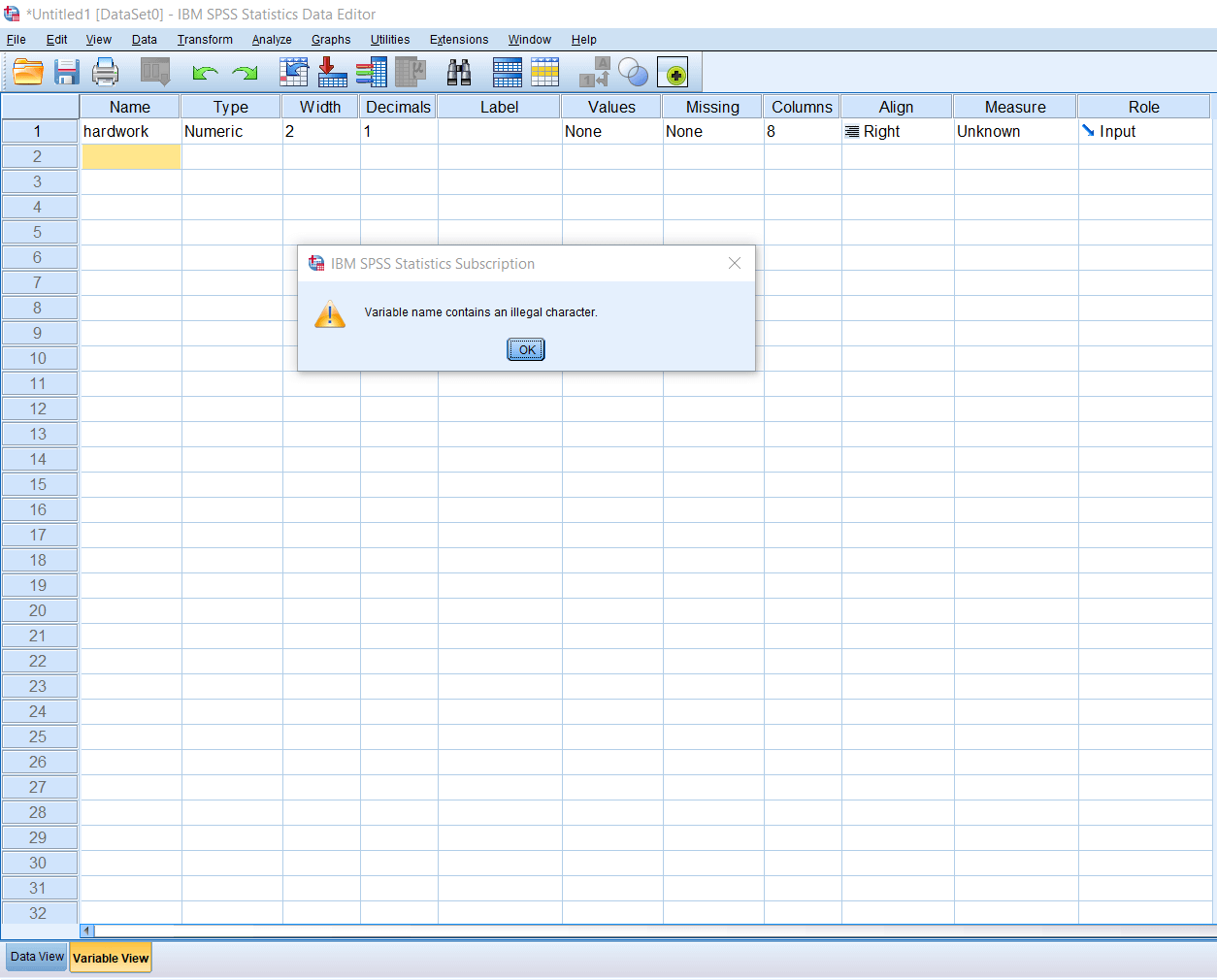
Task: Click the Use Variable Sets icon
Action: (633, 72)
